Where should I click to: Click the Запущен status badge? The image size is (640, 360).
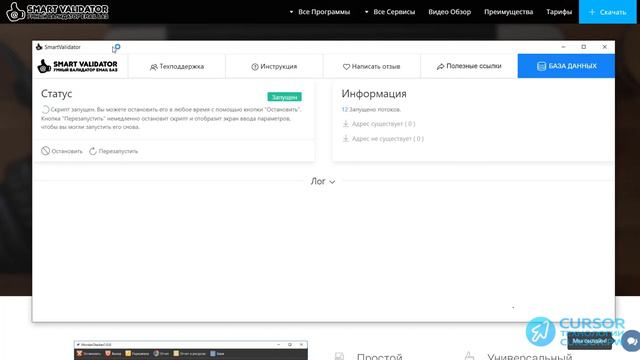pyautogui.click(x=284, y=97)
